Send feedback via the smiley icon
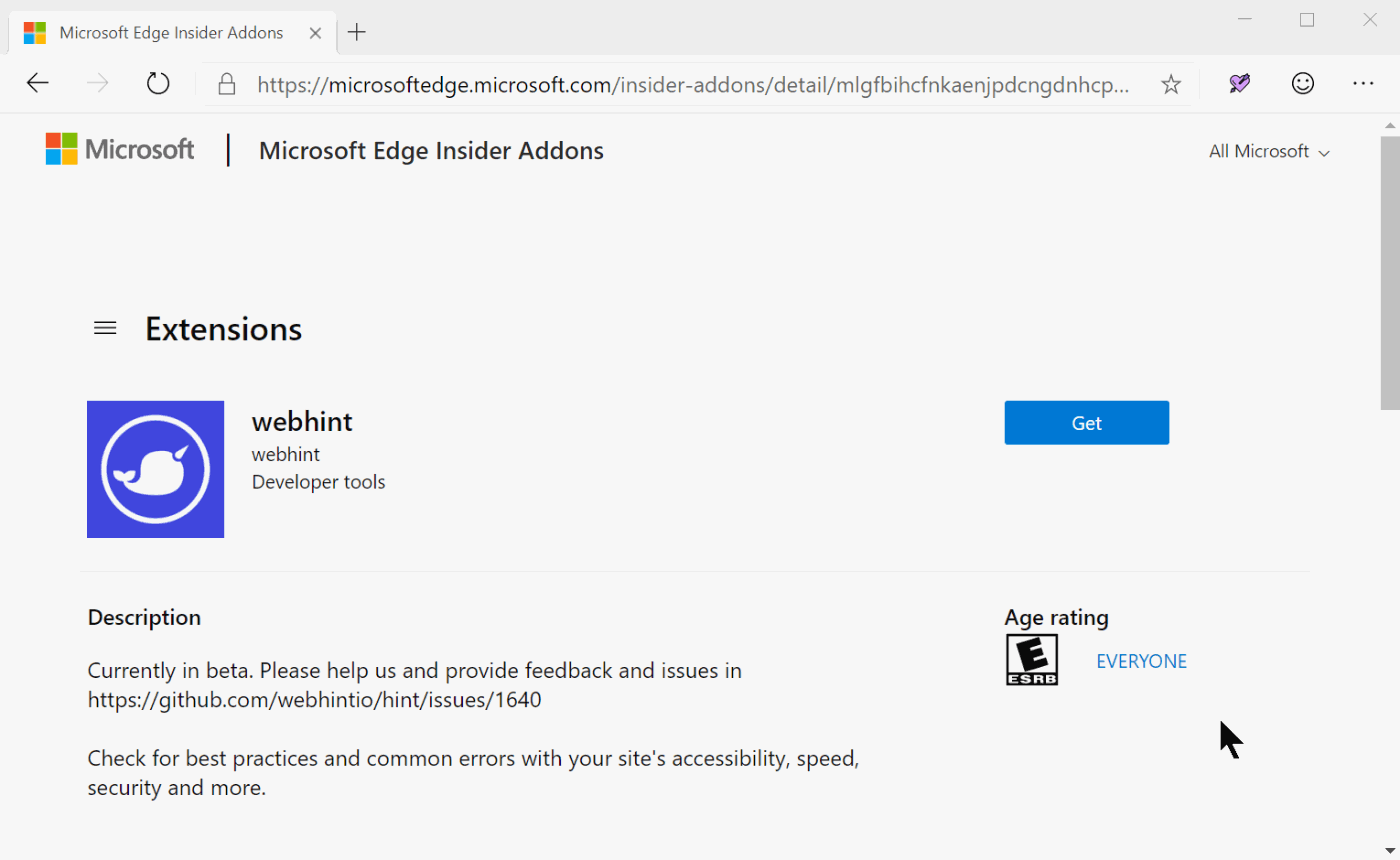Viewport: 1400px width, 860px height. [x=1302, y=84]
